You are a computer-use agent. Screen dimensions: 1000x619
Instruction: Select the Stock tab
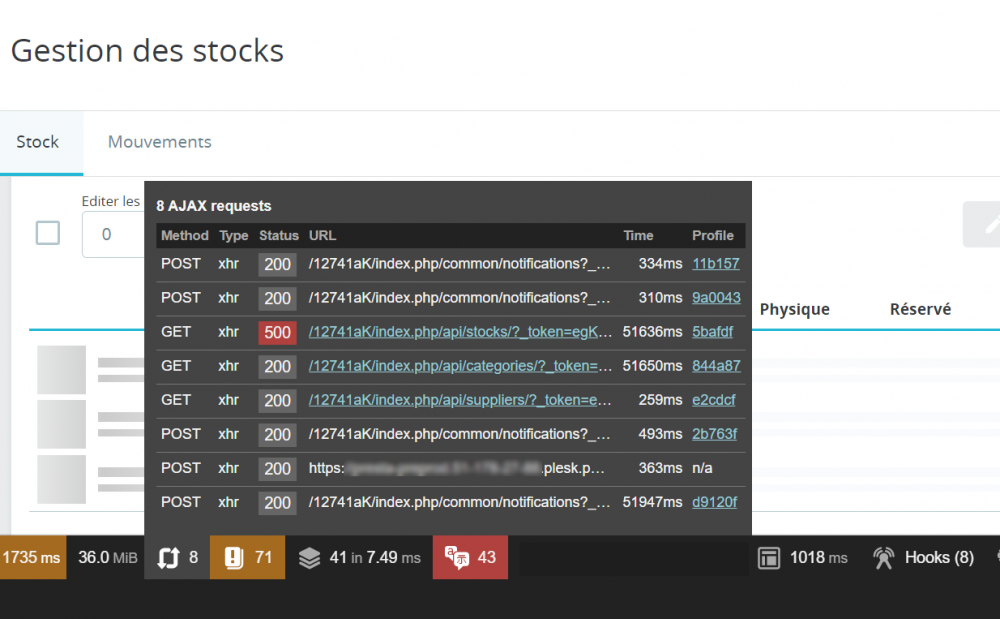click(38, 142)
